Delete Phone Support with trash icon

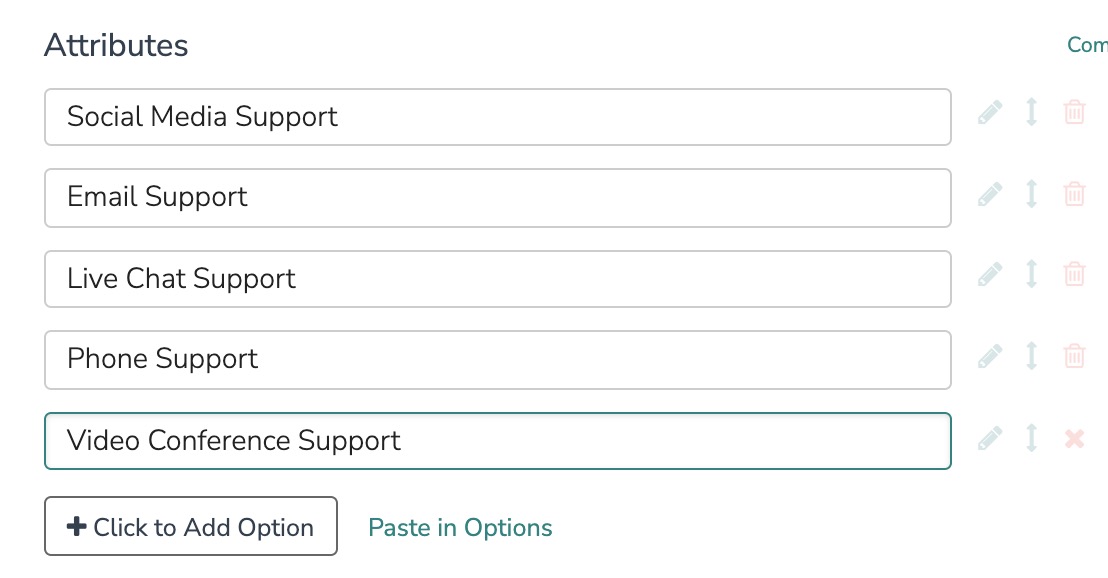tap(1074, 355)
